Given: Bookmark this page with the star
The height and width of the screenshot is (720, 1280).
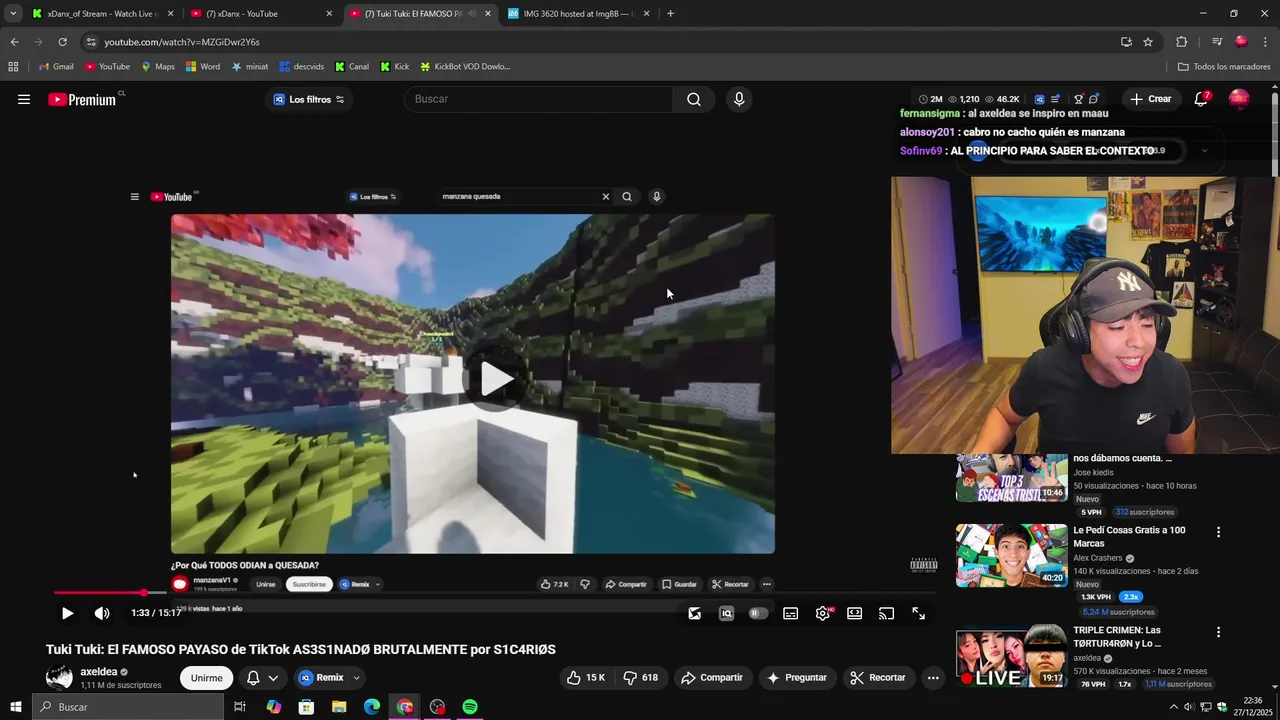Looking at the screenshot, I should (1148, 42).
